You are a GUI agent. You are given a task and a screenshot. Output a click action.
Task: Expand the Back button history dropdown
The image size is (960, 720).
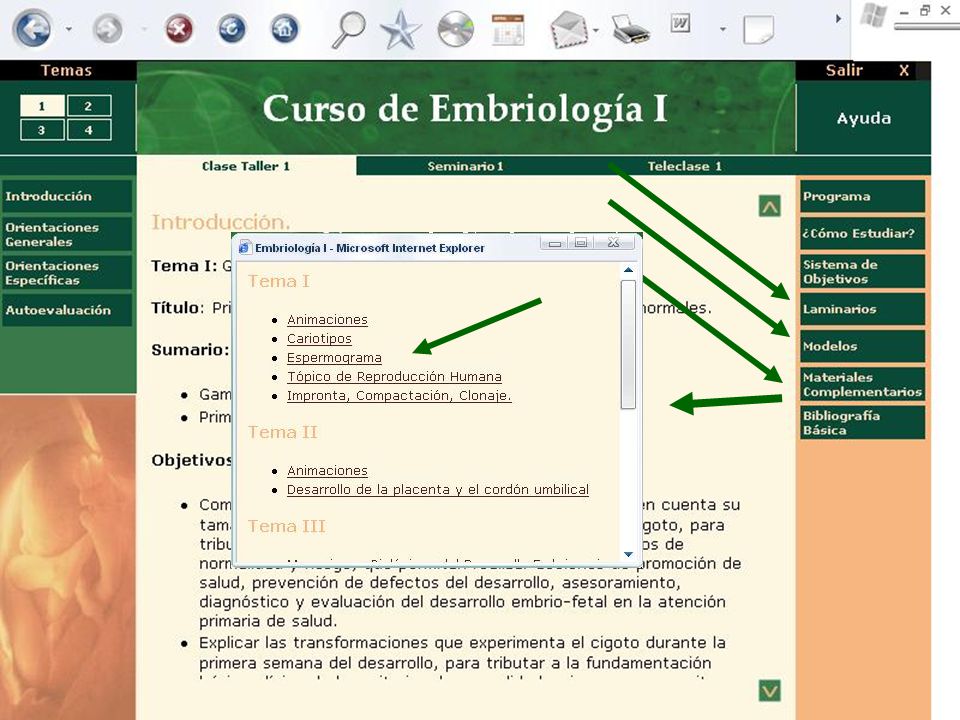pyautogui.click(x=69, y=29)
